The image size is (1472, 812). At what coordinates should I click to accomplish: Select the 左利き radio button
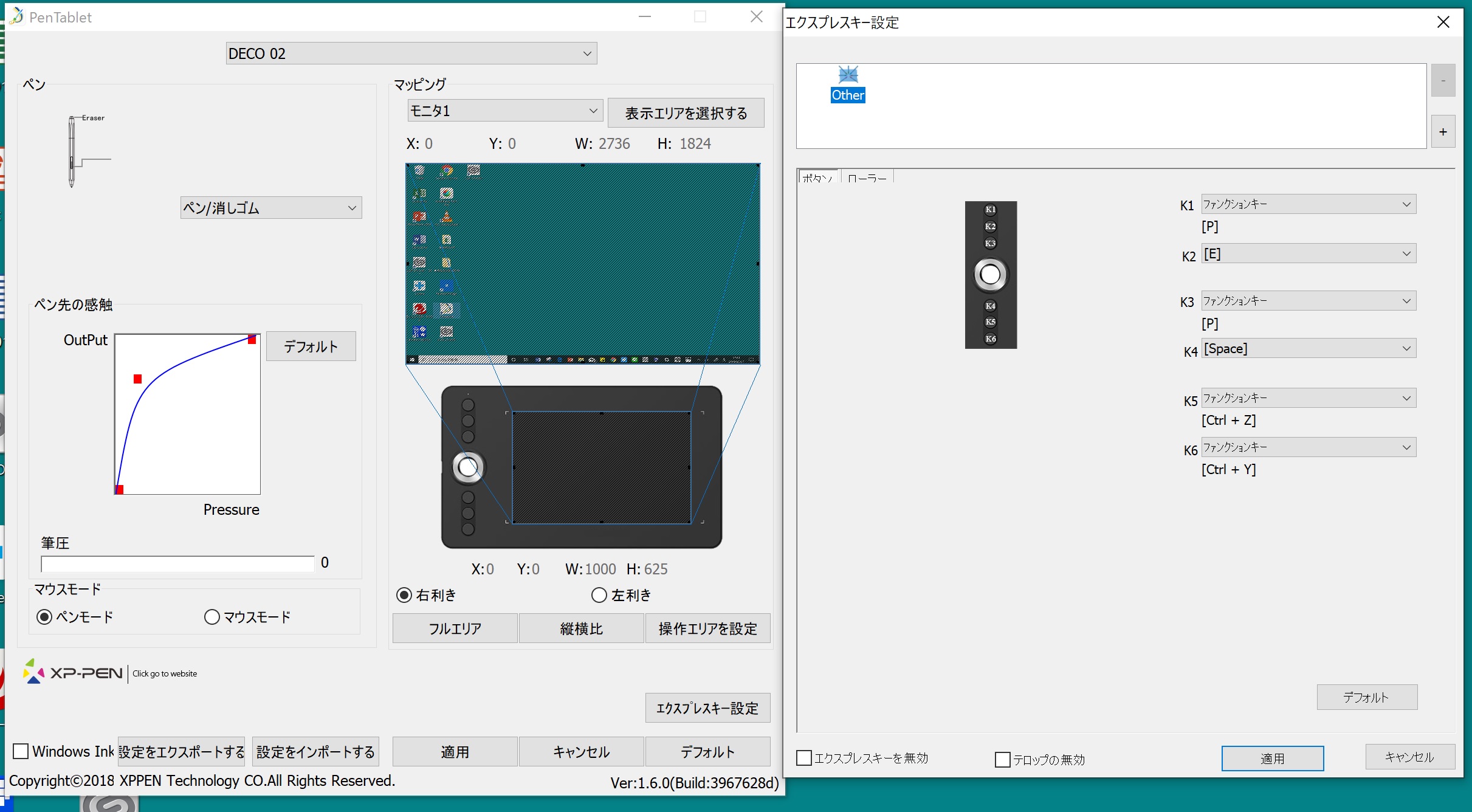[599, 595]
